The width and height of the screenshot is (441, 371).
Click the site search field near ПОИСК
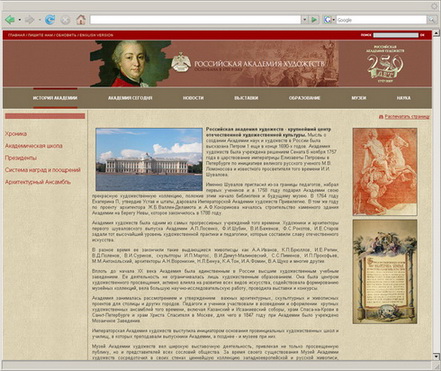(x=395, y=35)
